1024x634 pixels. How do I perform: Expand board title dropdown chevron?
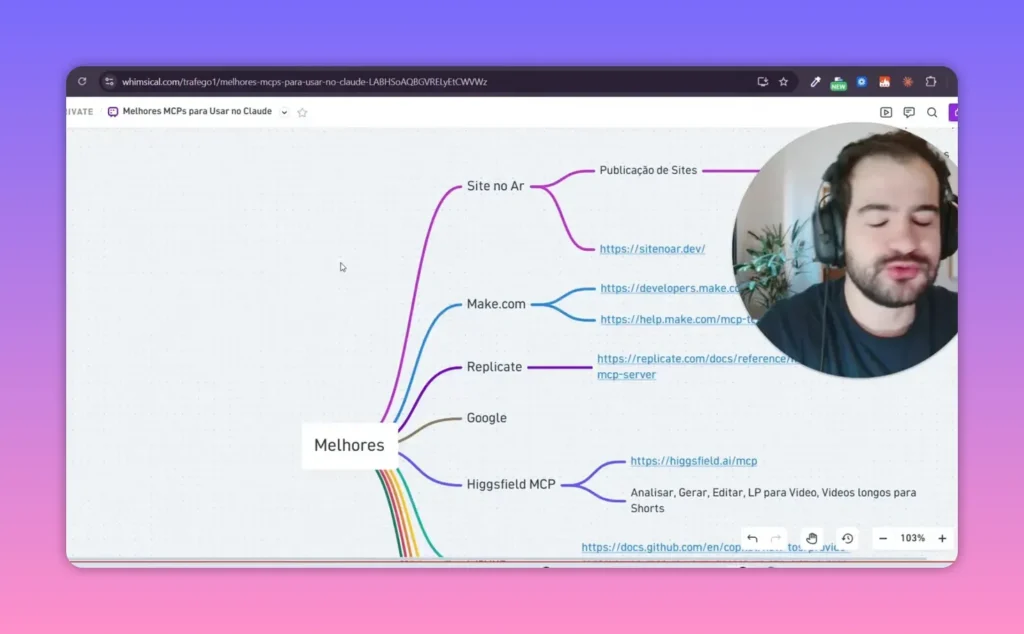click(284, 112)
